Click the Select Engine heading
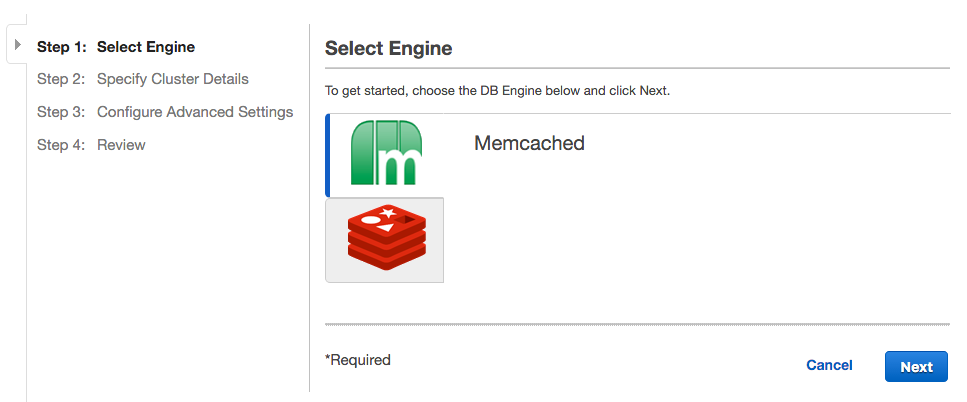This screenshot has height=402, width=967. click(389, 48)
